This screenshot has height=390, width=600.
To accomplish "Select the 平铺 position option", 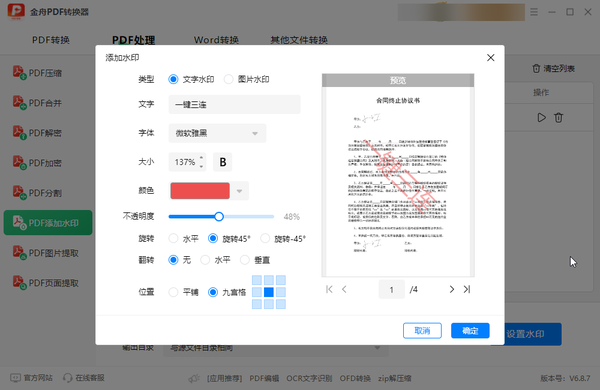I will pos(183,292).
